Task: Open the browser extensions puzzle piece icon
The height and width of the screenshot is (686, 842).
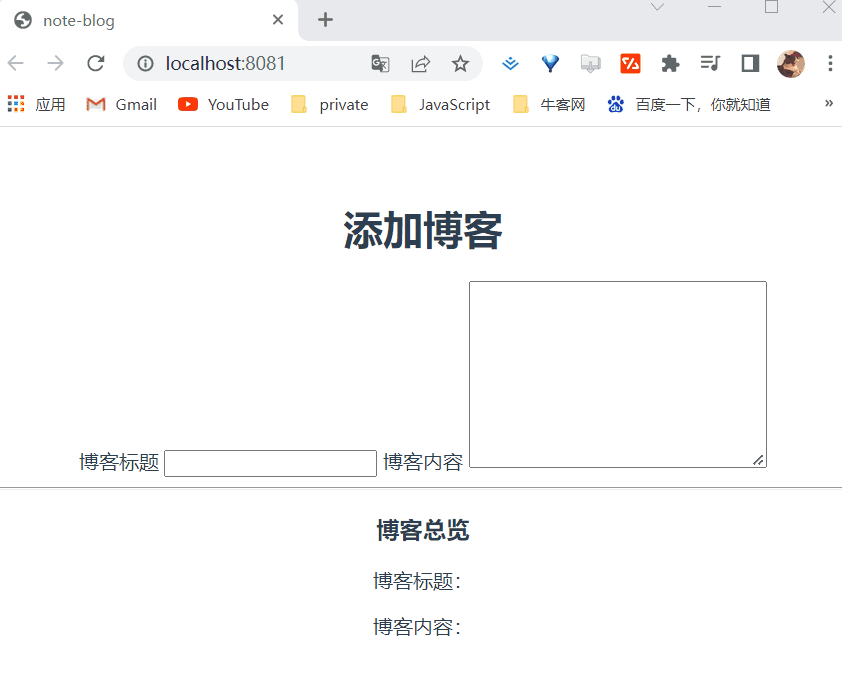Action: 670,63
